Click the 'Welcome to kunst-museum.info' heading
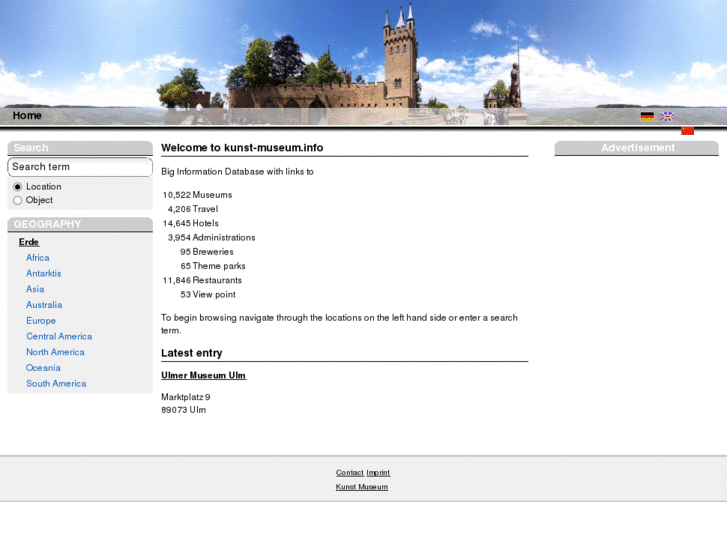 (242, 147)
